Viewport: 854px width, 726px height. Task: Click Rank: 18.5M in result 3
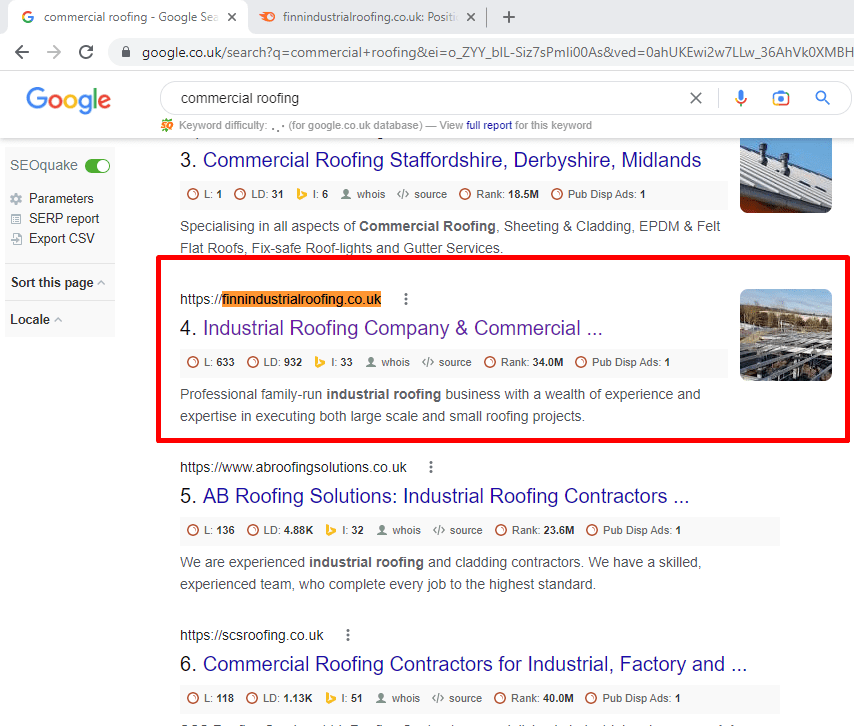pos(499,194)
